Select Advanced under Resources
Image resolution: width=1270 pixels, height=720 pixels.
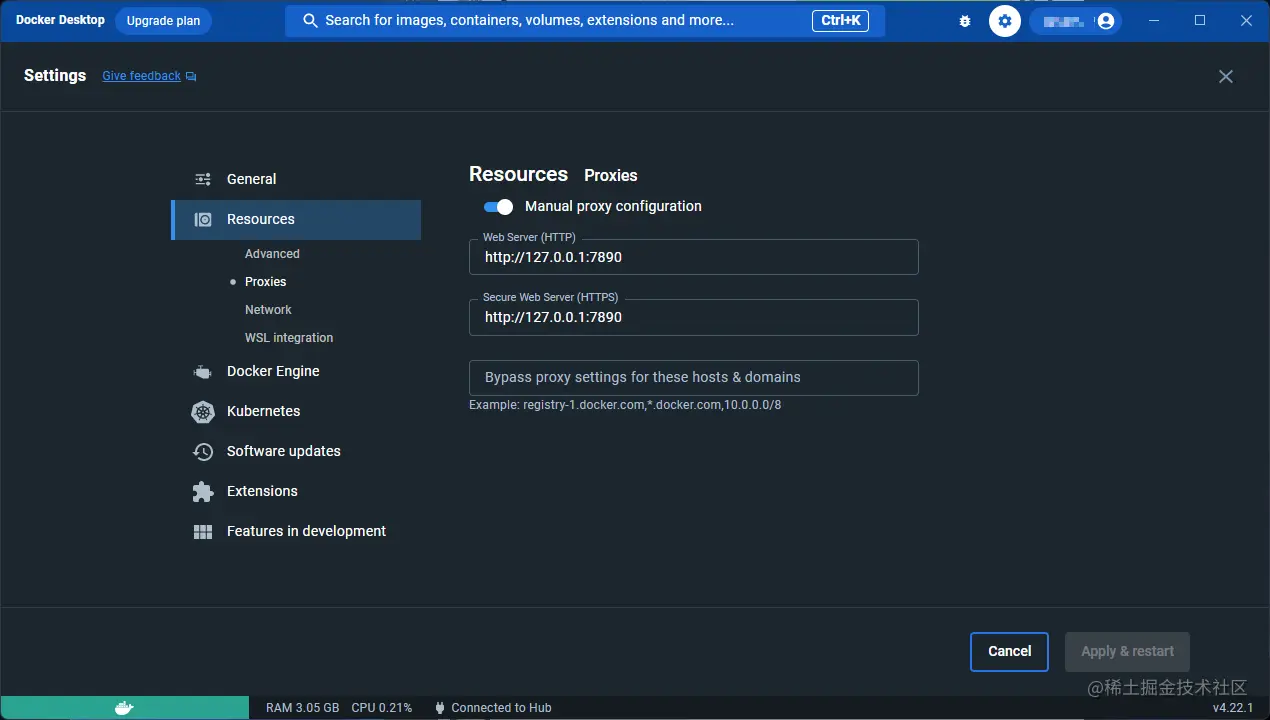click(272, 254)
